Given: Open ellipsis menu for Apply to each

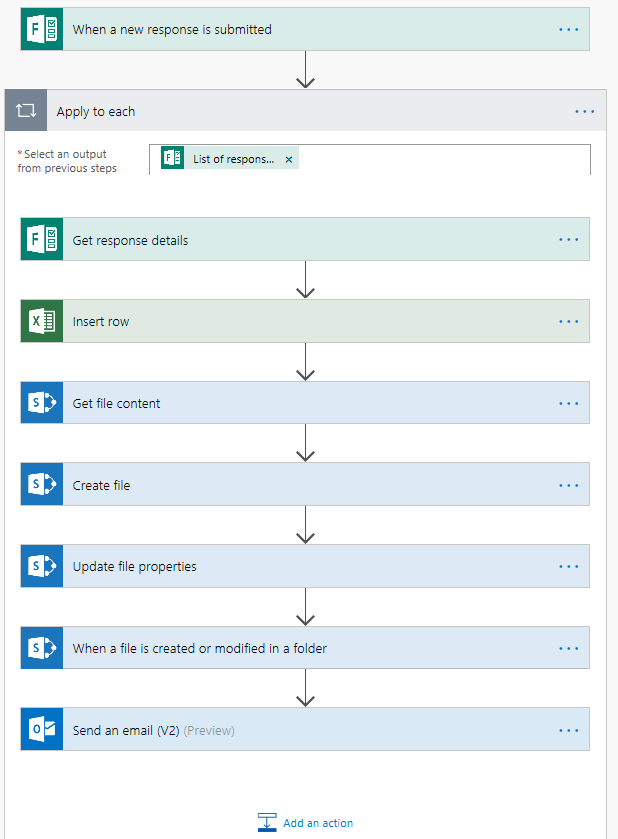Looking at the screenshot, I should click(585, 111).
